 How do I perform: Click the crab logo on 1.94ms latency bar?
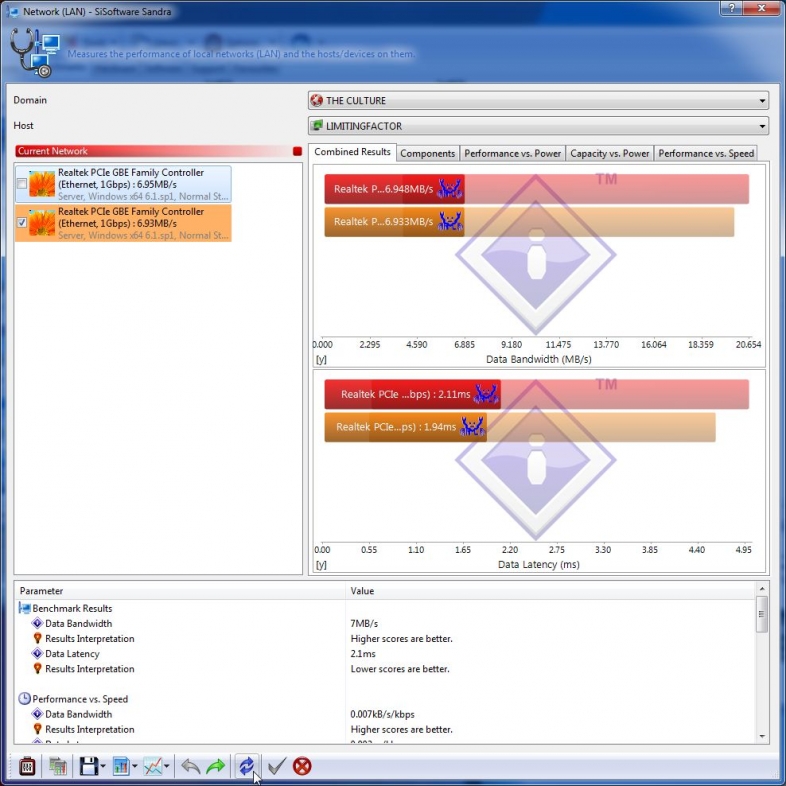point(472,427)
